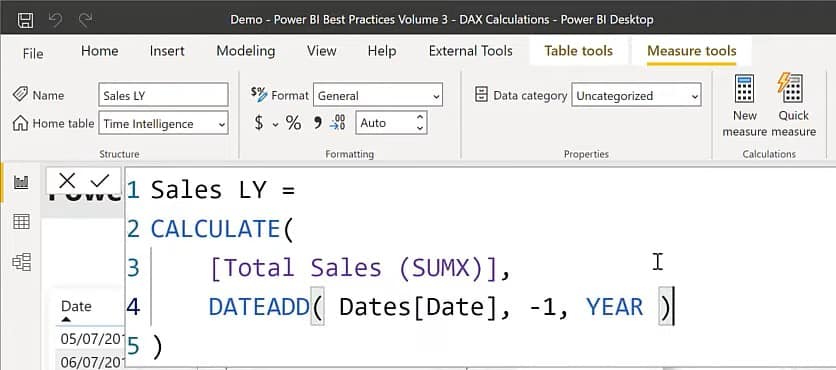Open currency symbol dropdown arrow

(276, 124)
